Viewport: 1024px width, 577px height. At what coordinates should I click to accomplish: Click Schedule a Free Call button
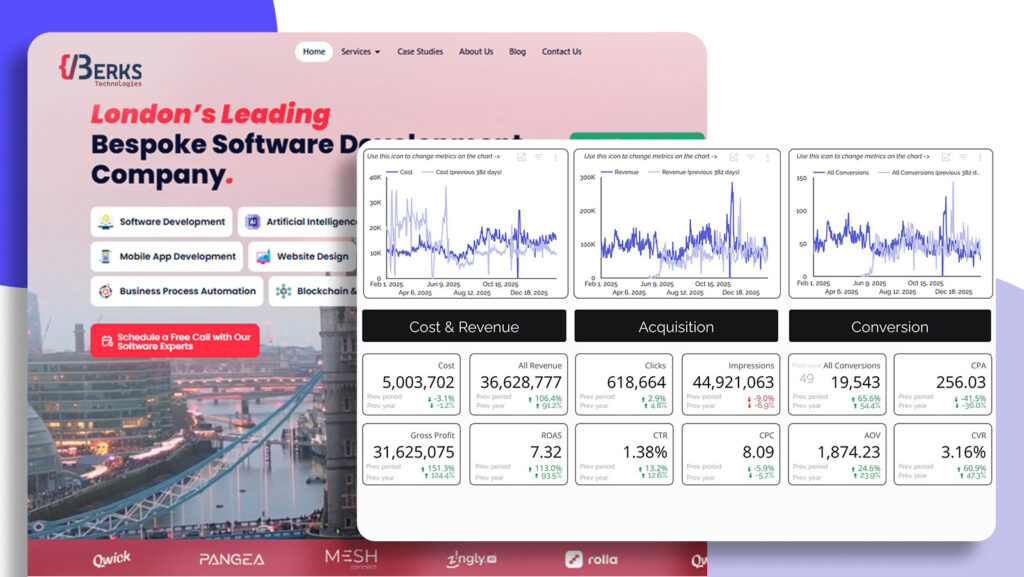175,341
